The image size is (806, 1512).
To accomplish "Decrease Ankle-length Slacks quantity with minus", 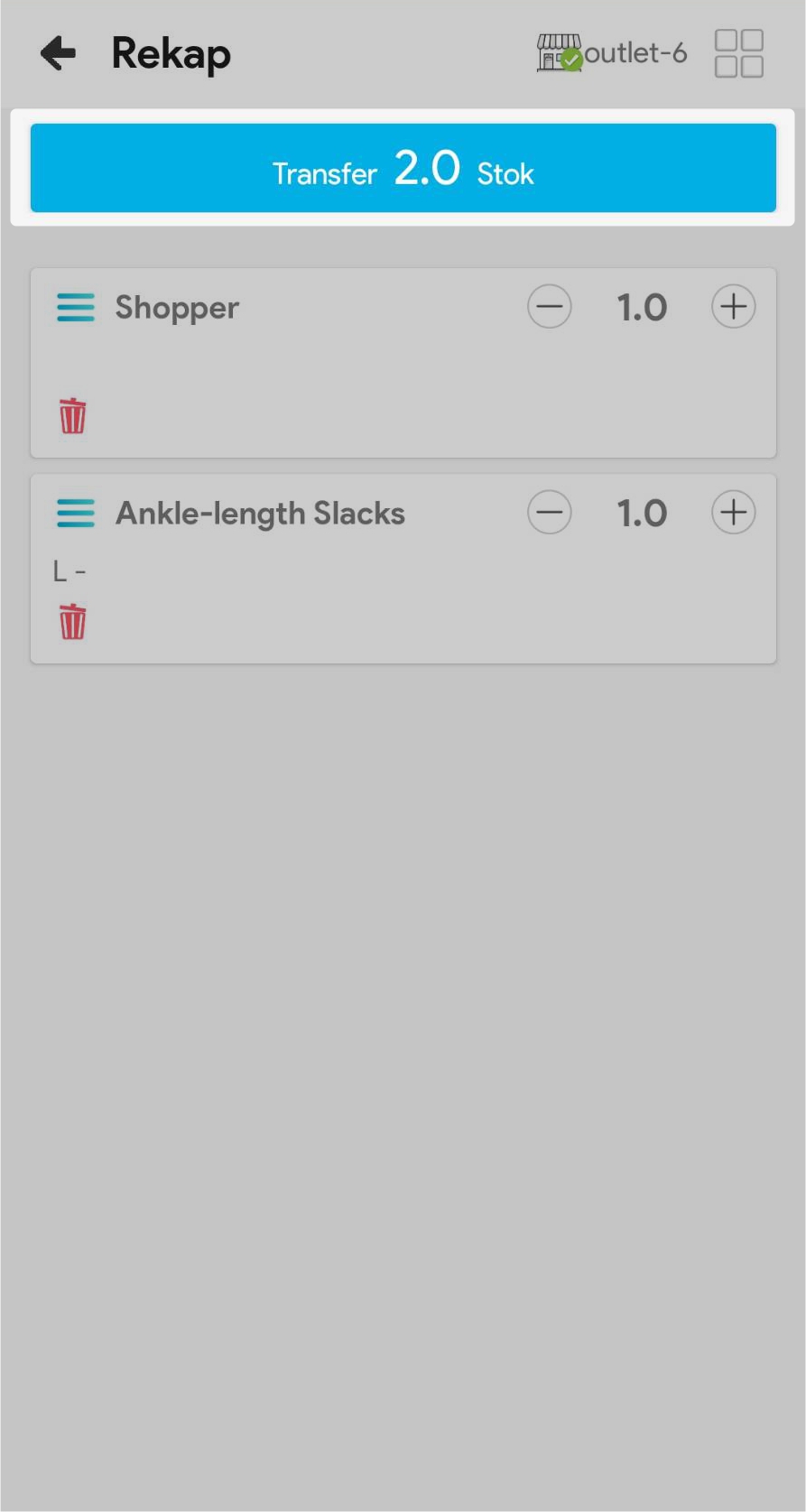I will coord(550,513).
